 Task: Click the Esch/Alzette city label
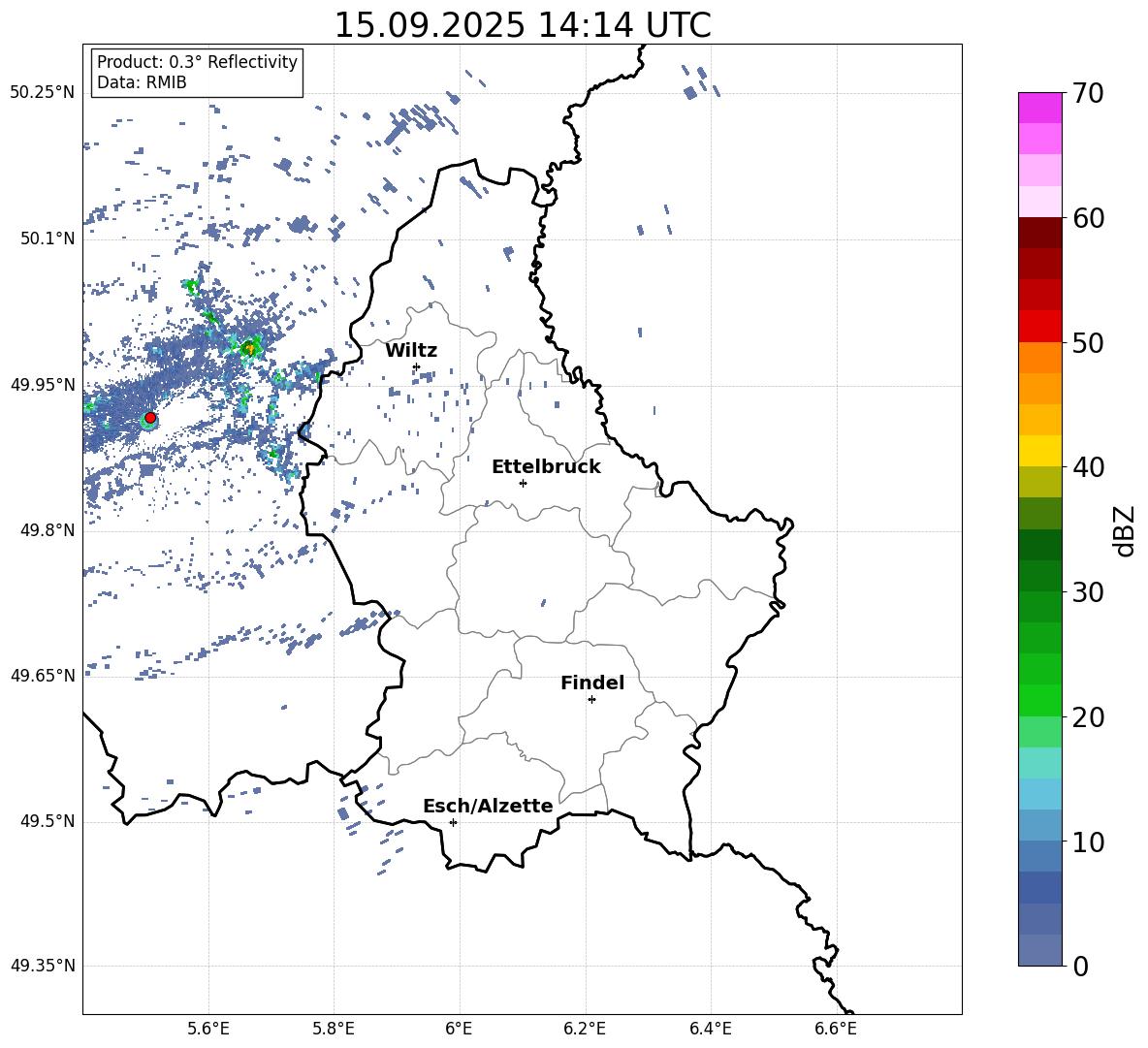488,807
